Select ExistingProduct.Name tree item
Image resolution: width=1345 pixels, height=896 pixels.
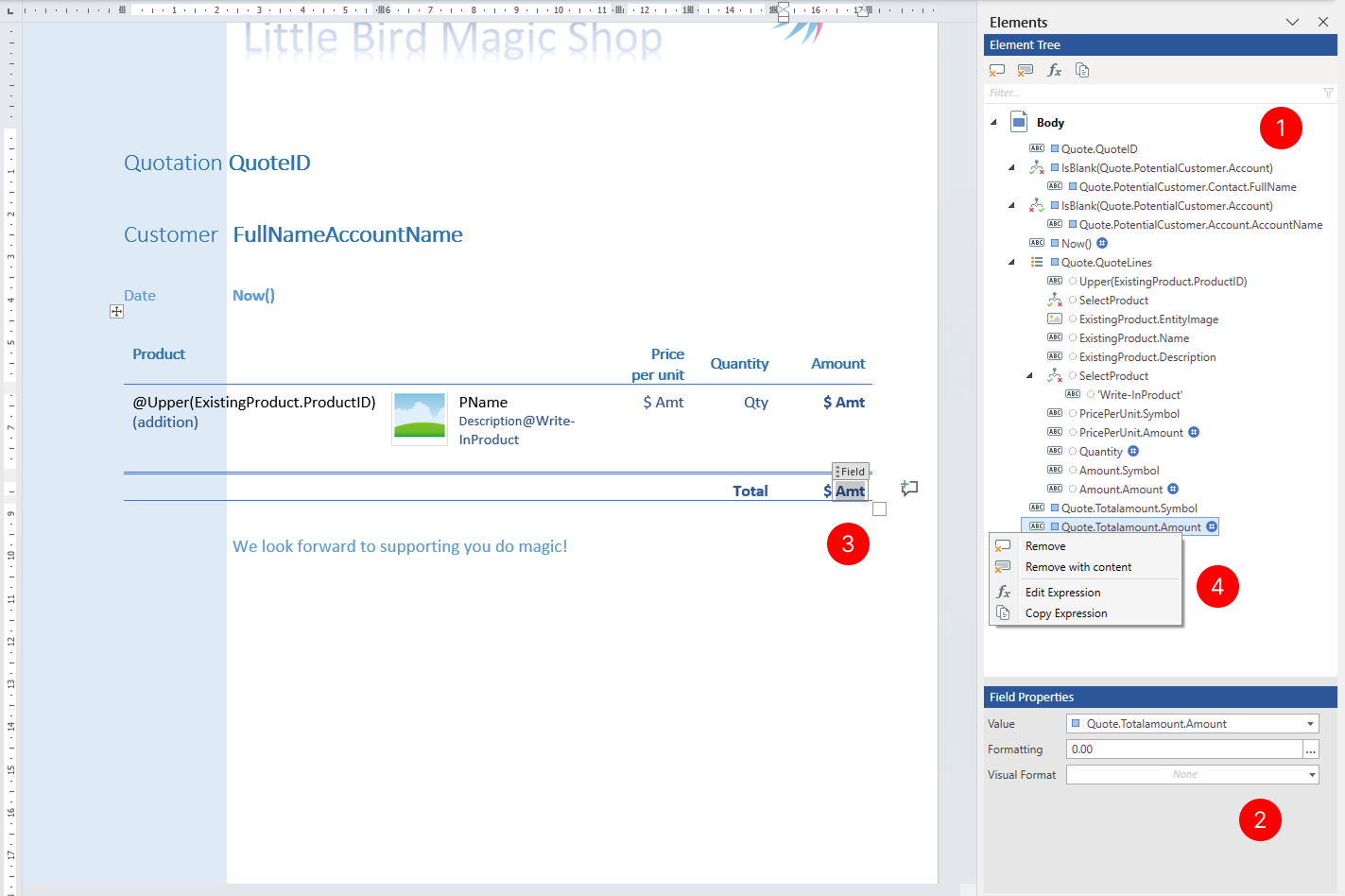pos(1133,337)
